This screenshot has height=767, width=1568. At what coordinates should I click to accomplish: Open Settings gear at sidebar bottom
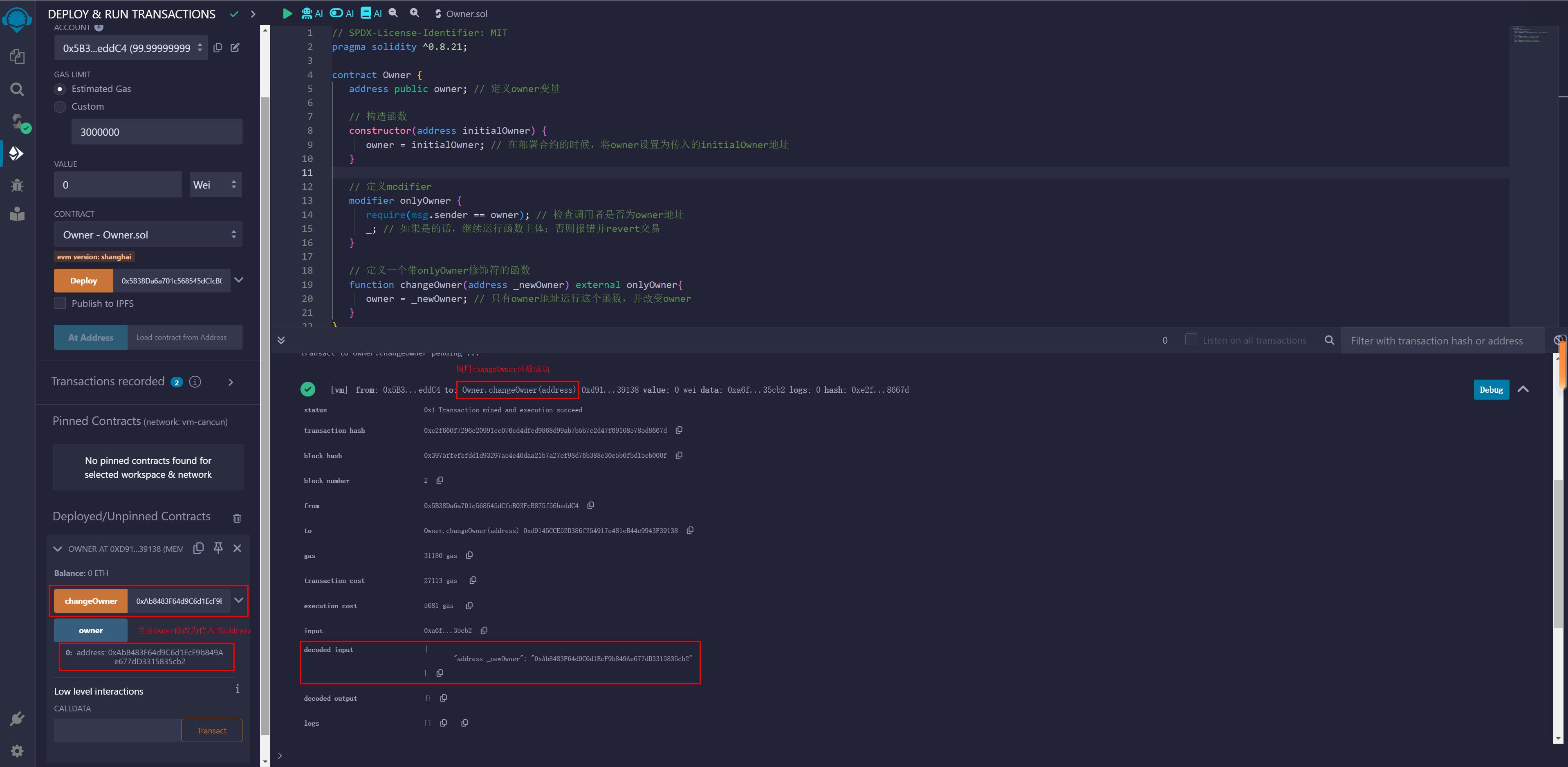click(17, 751)
